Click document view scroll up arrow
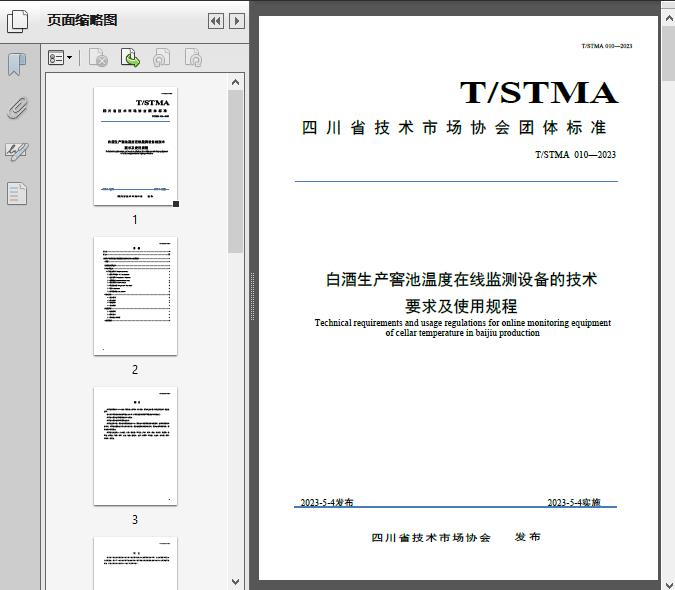This screenshot has height=590, width=675. coord(669,18)
